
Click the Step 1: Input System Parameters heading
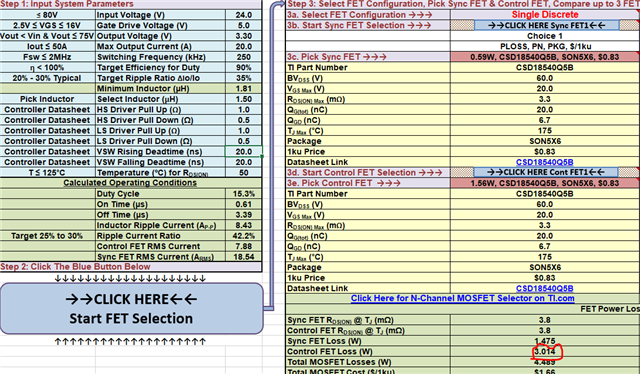[x=67, y=4]
